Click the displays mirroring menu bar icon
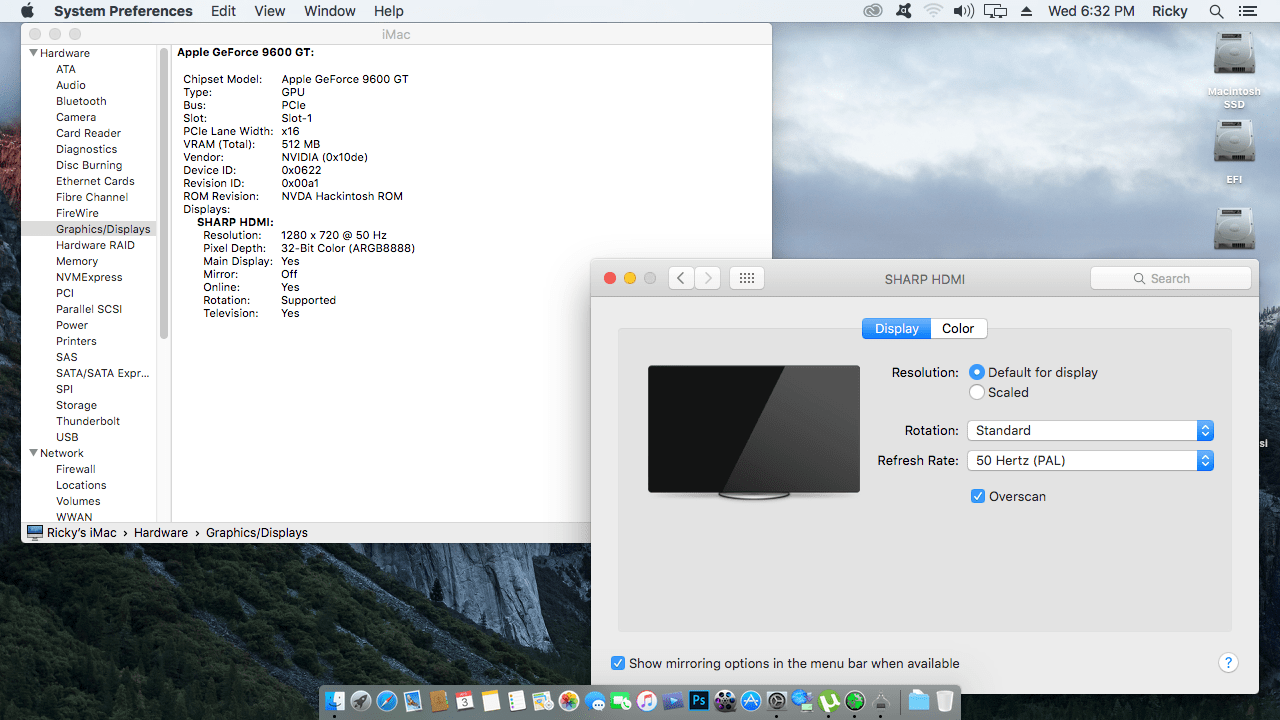 click(x=994, y=11)
